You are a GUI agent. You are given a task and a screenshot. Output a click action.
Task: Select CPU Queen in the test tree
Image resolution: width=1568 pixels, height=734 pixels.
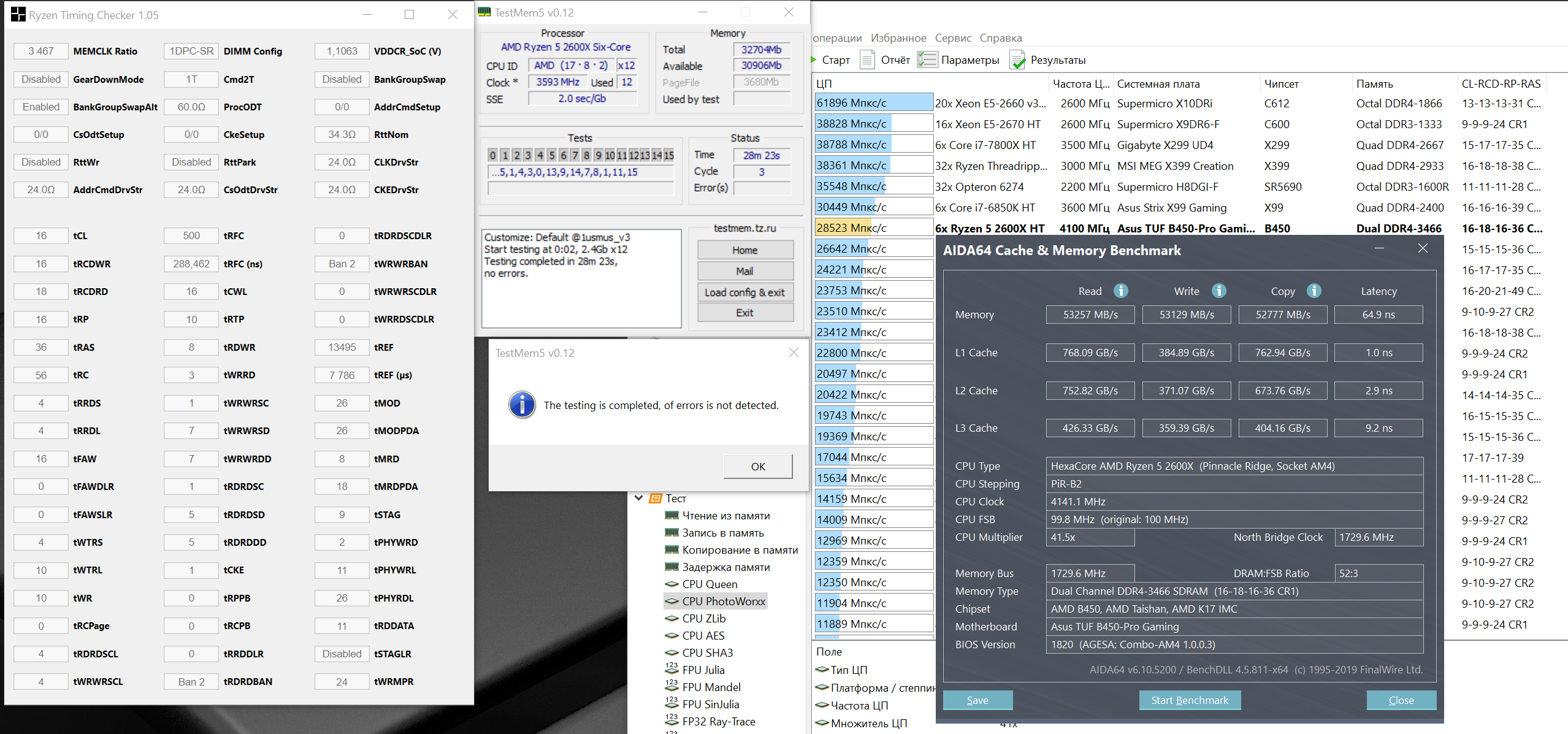click(709, 584)
